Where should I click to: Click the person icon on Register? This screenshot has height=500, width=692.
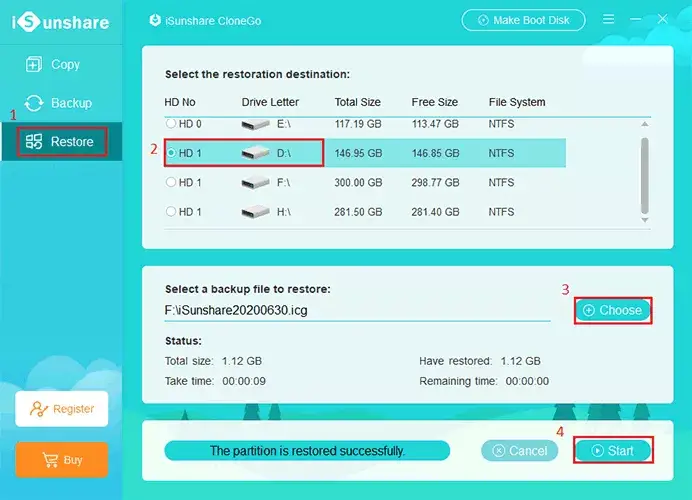point(38,409)
